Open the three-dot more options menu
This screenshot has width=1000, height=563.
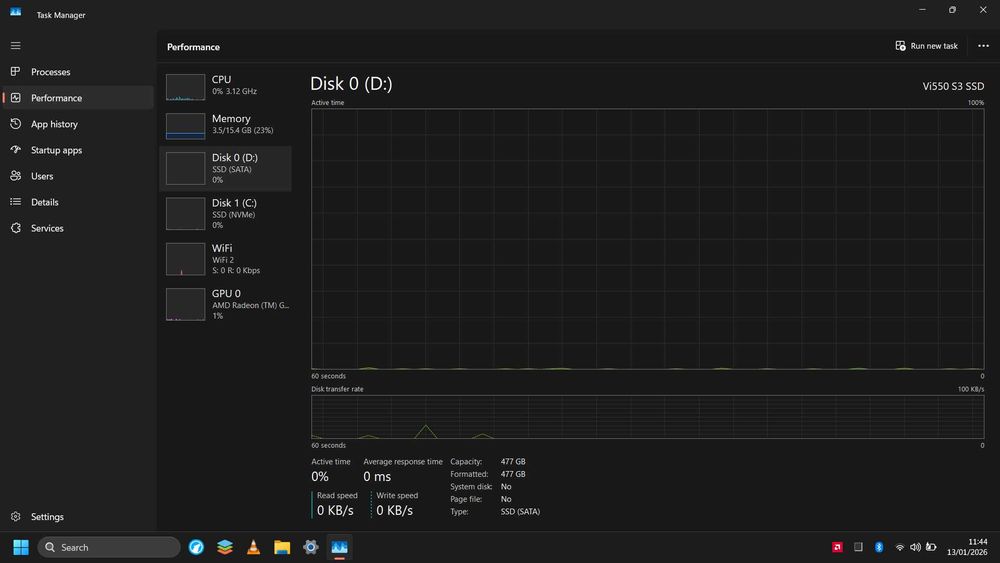coord(983,46)
